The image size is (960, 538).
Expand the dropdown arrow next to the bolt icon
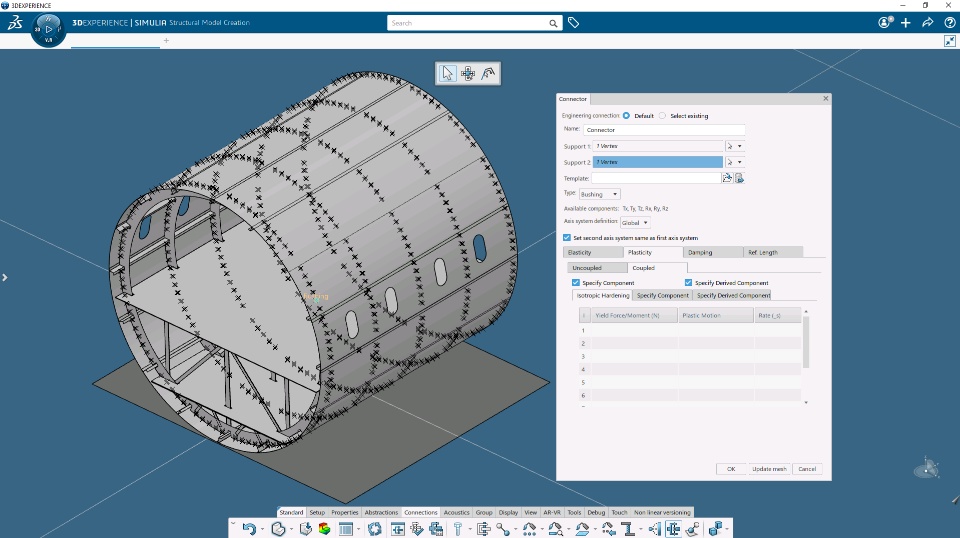pos(470,529)
